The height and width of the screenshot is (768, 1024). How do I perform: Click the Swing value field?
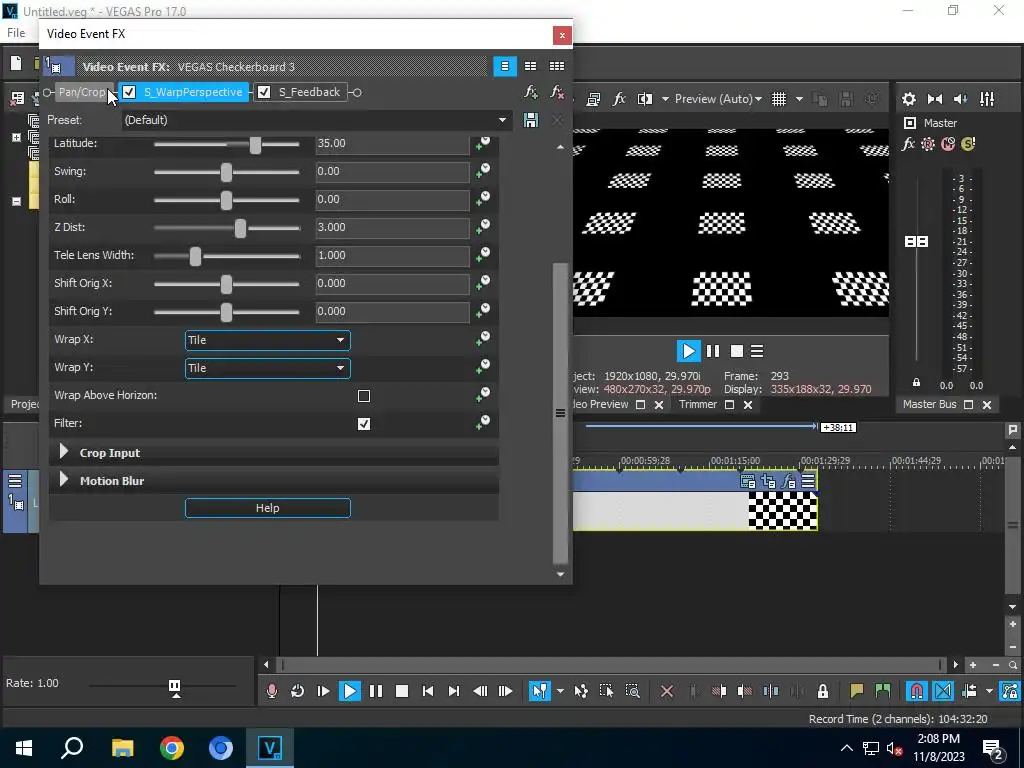[392, 172]
